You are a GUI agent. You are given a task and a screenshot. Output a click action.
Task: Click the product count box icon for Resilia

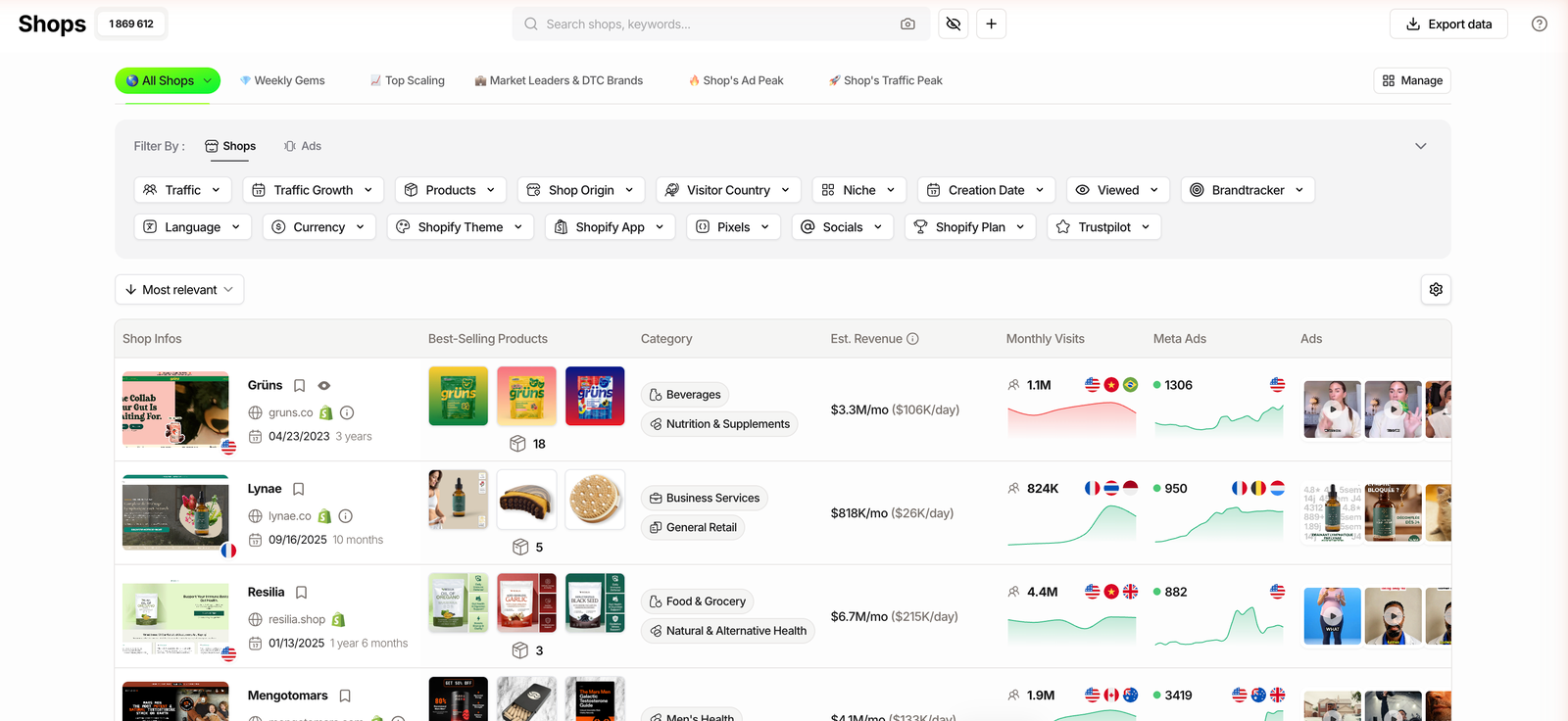click(520, 650)
